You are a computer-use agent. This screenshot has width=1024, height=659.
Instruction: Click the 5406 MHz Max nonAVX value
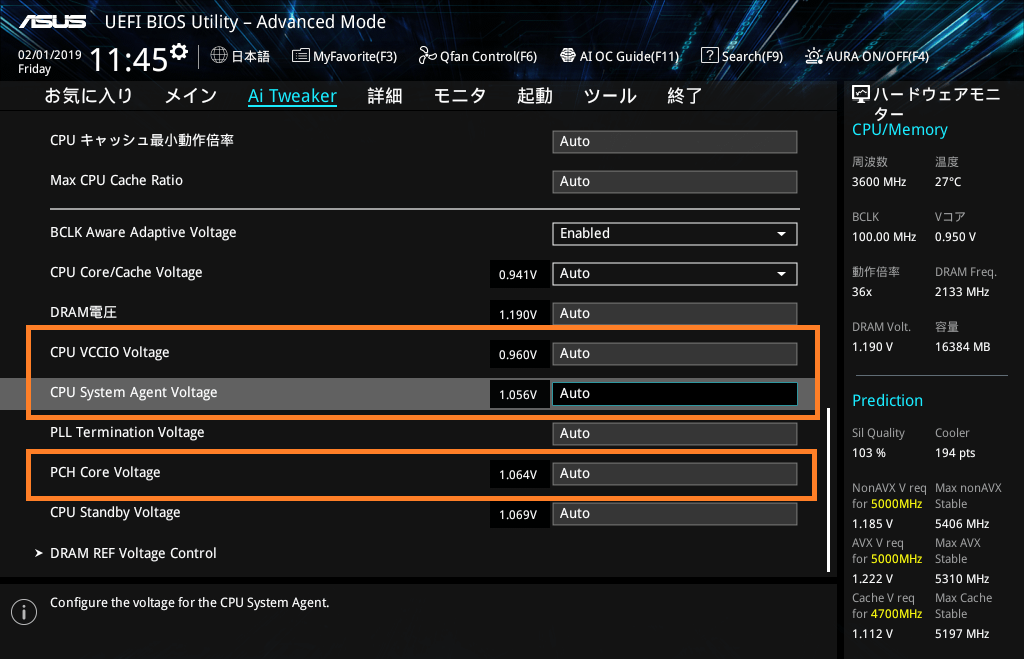pos(962,524)
